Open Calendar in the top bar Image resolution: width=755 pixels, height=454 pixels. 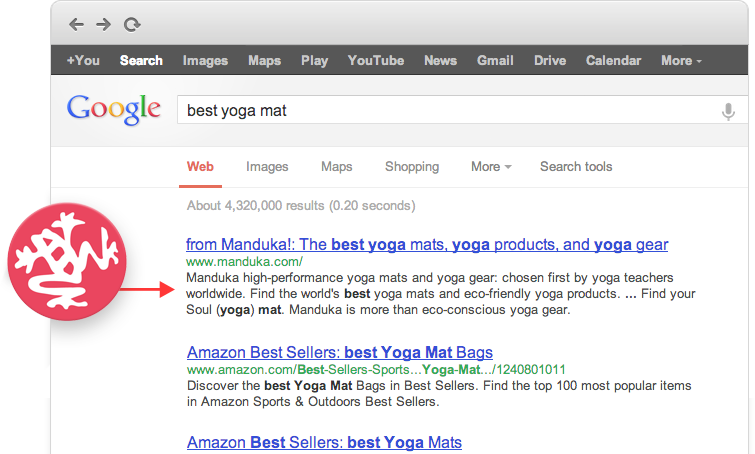click(613, 61)
